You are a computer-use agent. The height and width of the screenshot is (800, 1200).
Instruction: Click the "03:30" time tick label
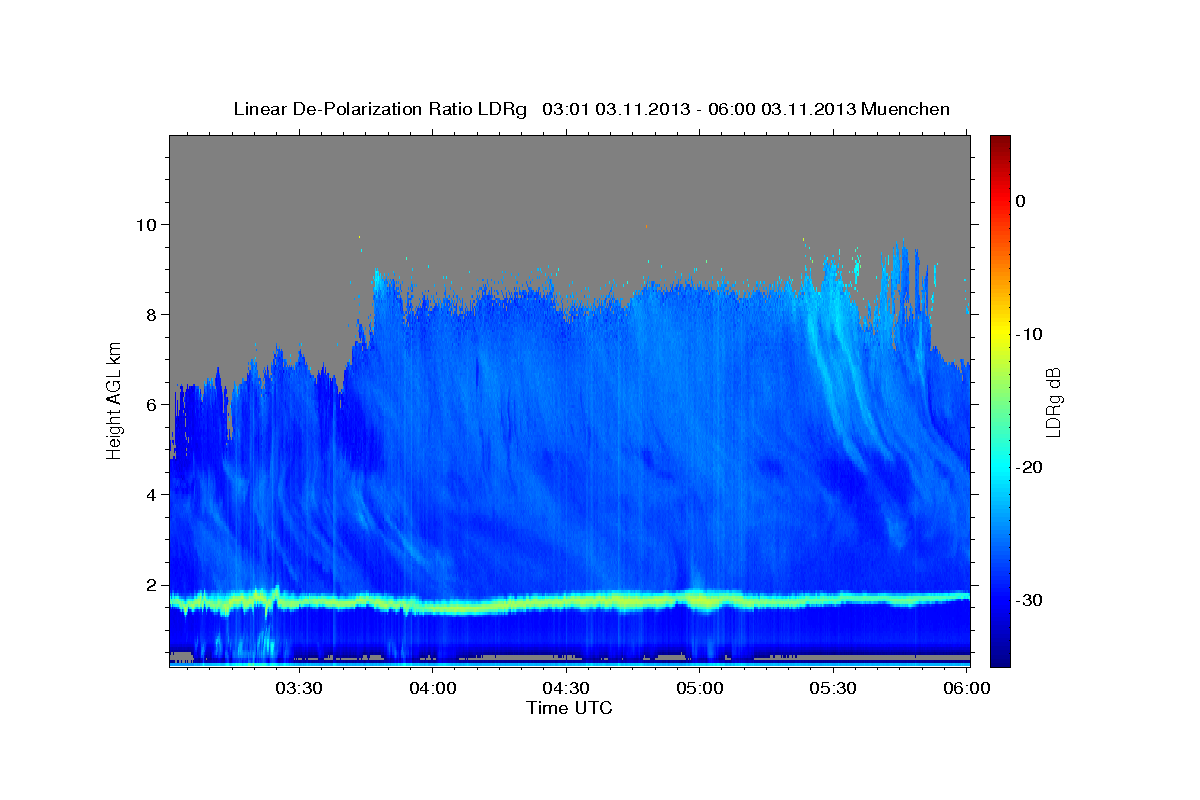pos(299,688)
